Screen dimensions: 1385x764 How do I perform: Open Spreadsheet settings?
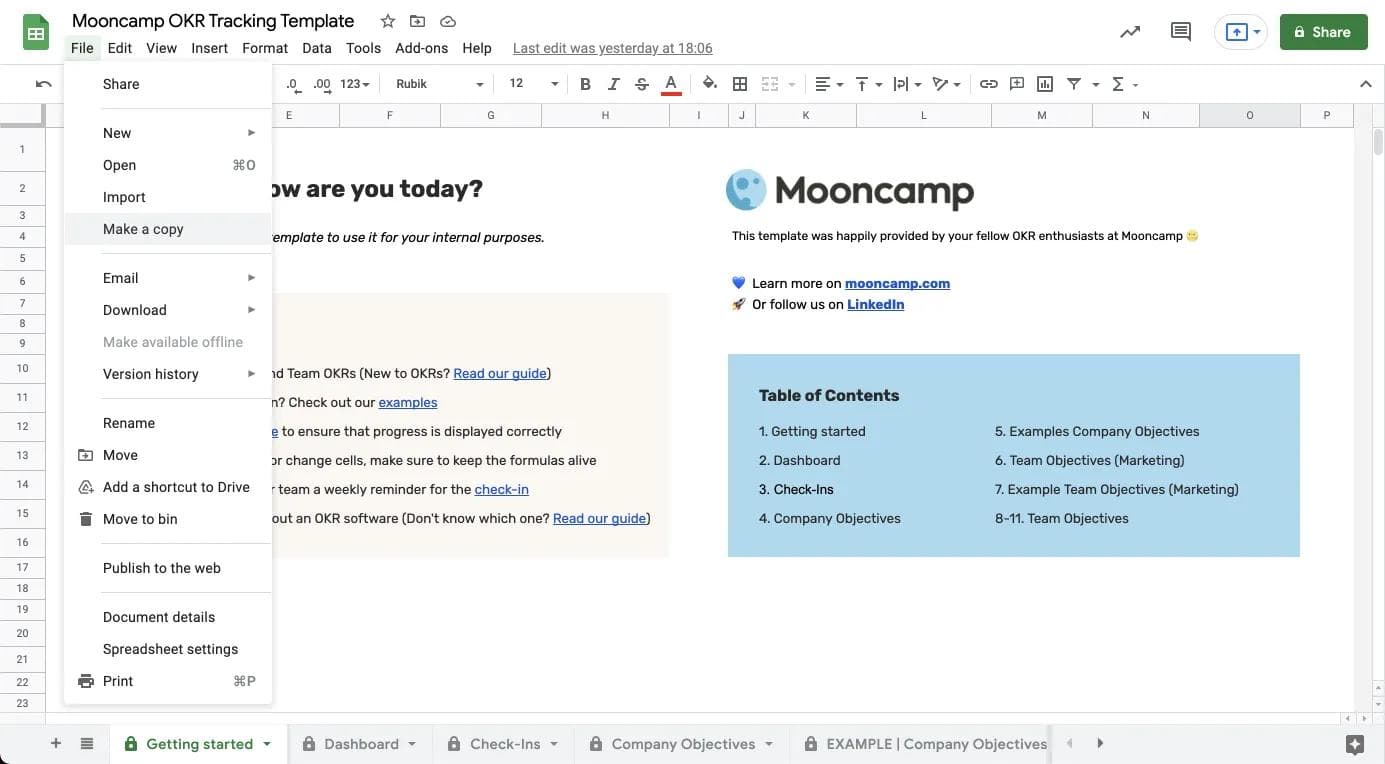(167, 649)
